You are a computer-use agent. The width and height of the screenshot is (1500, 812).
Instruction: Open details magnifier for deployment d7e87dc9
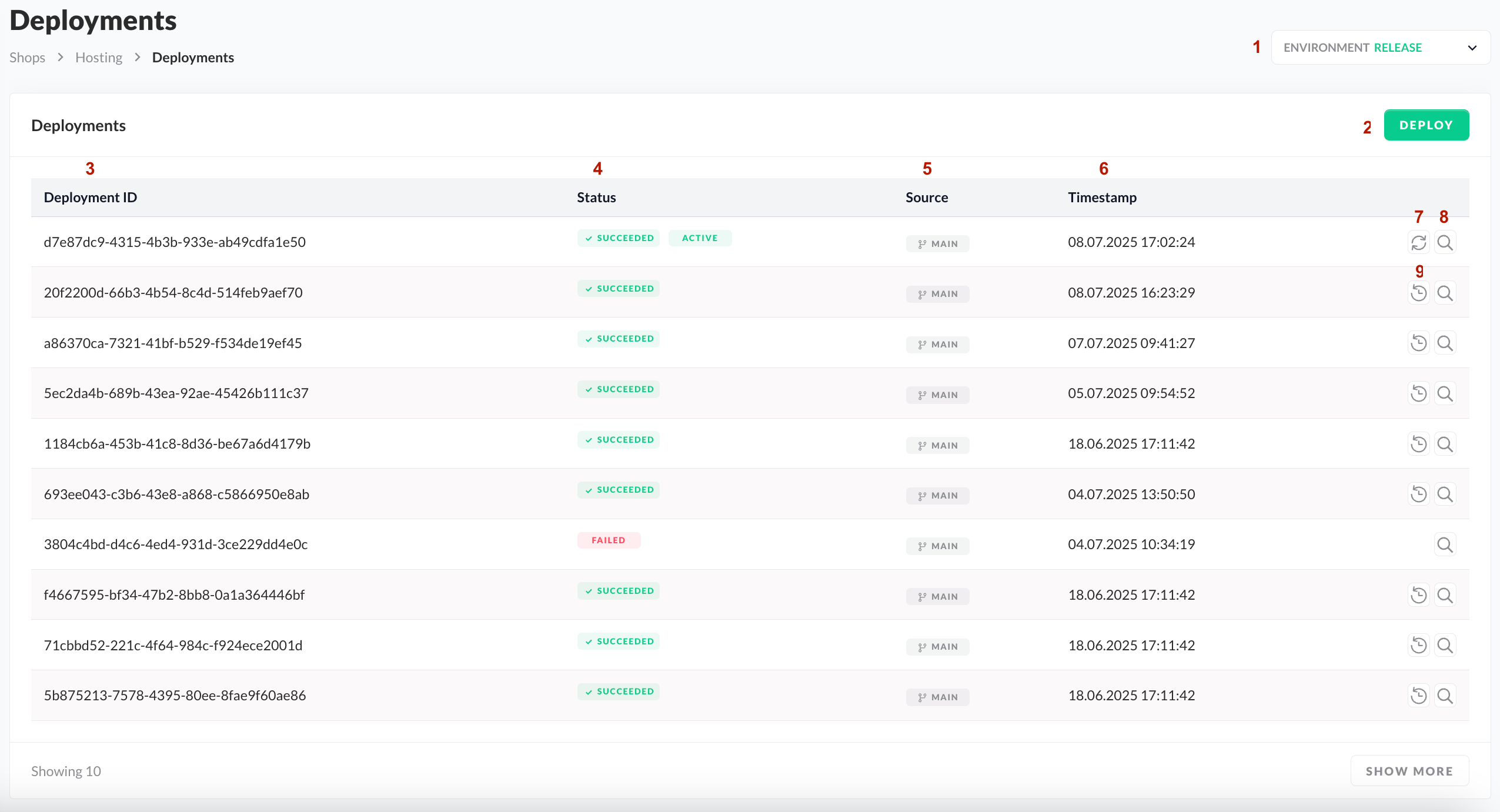(1445, 242)
